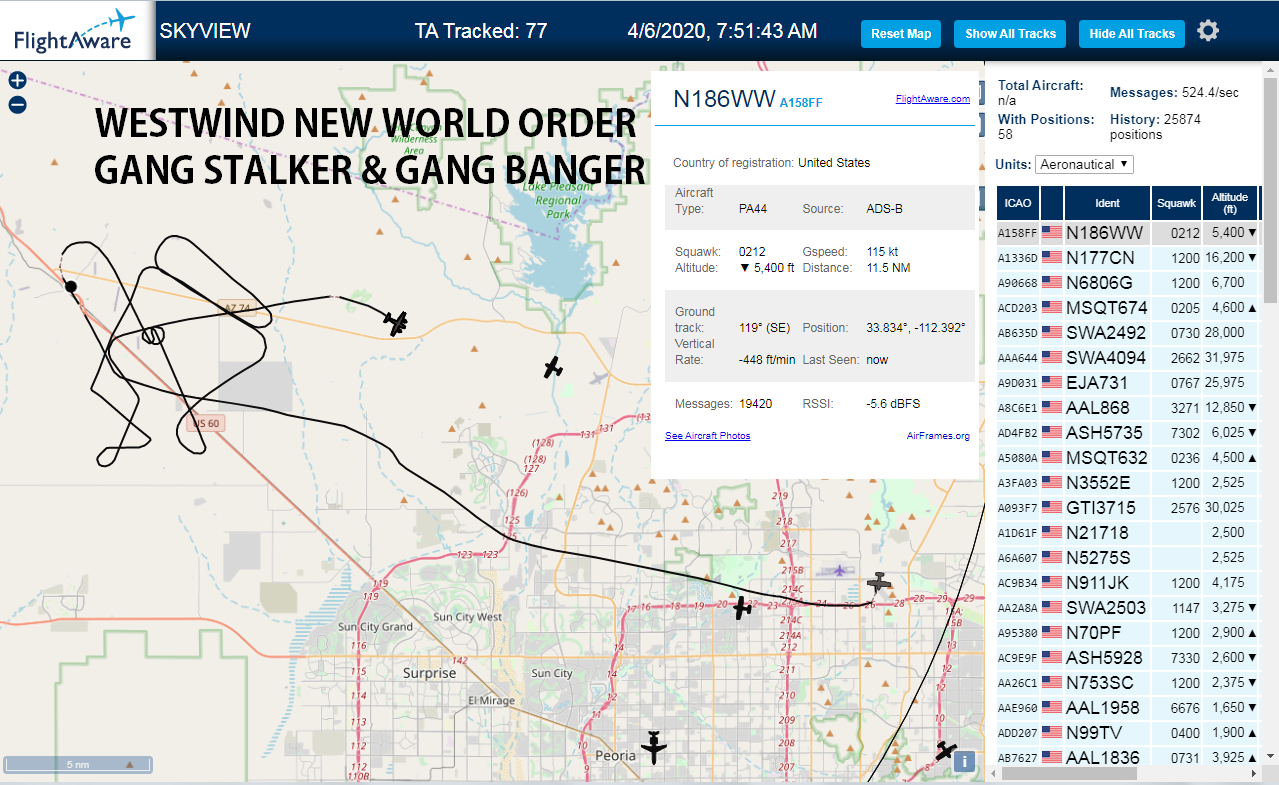Click the FlightAware logo
The width and height of the screenshot is (1279, 785).
click(75, 31)
